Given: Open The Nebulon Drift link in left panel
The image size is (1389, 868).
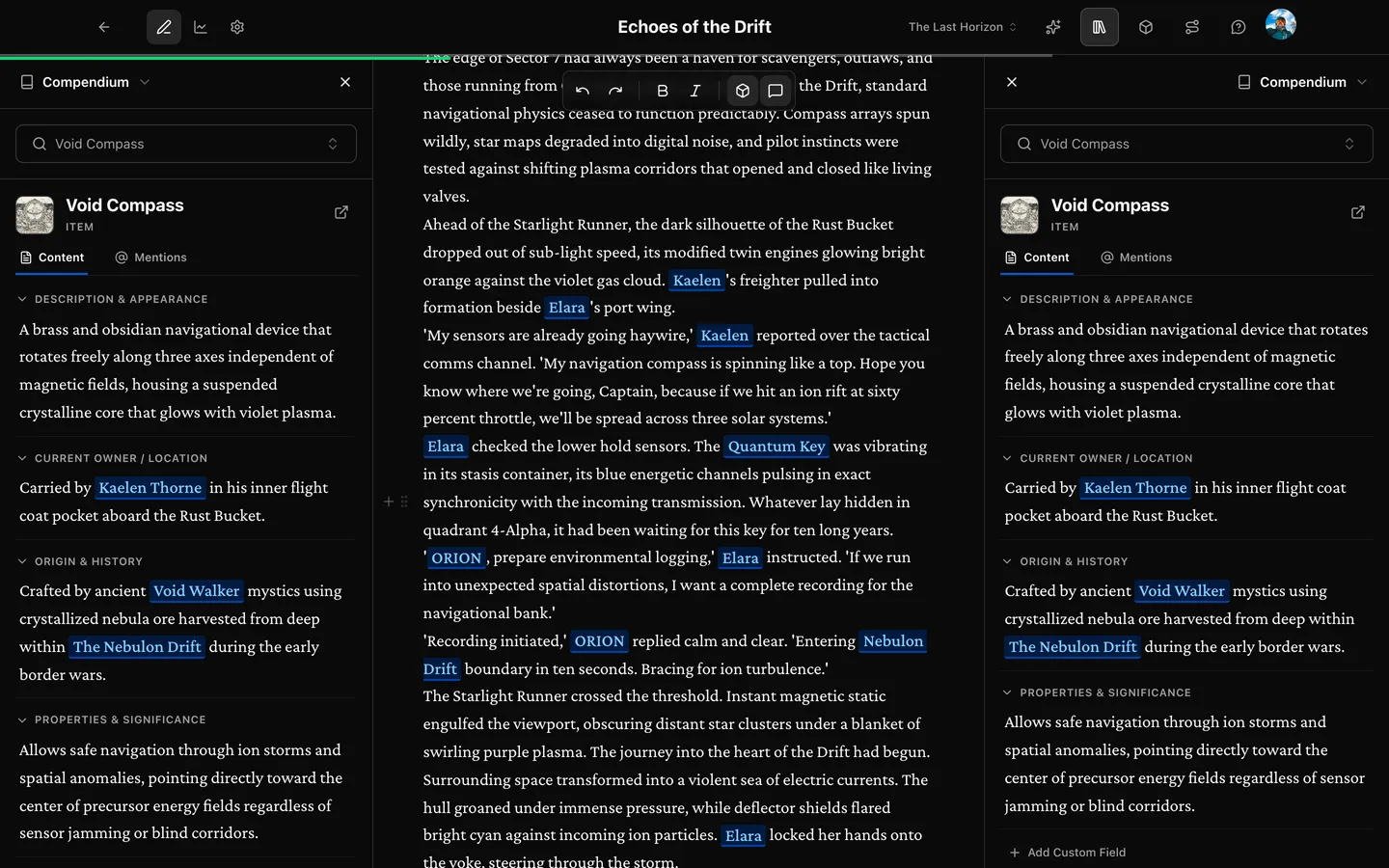Looking at the screenshot, I should click(137, 647).
